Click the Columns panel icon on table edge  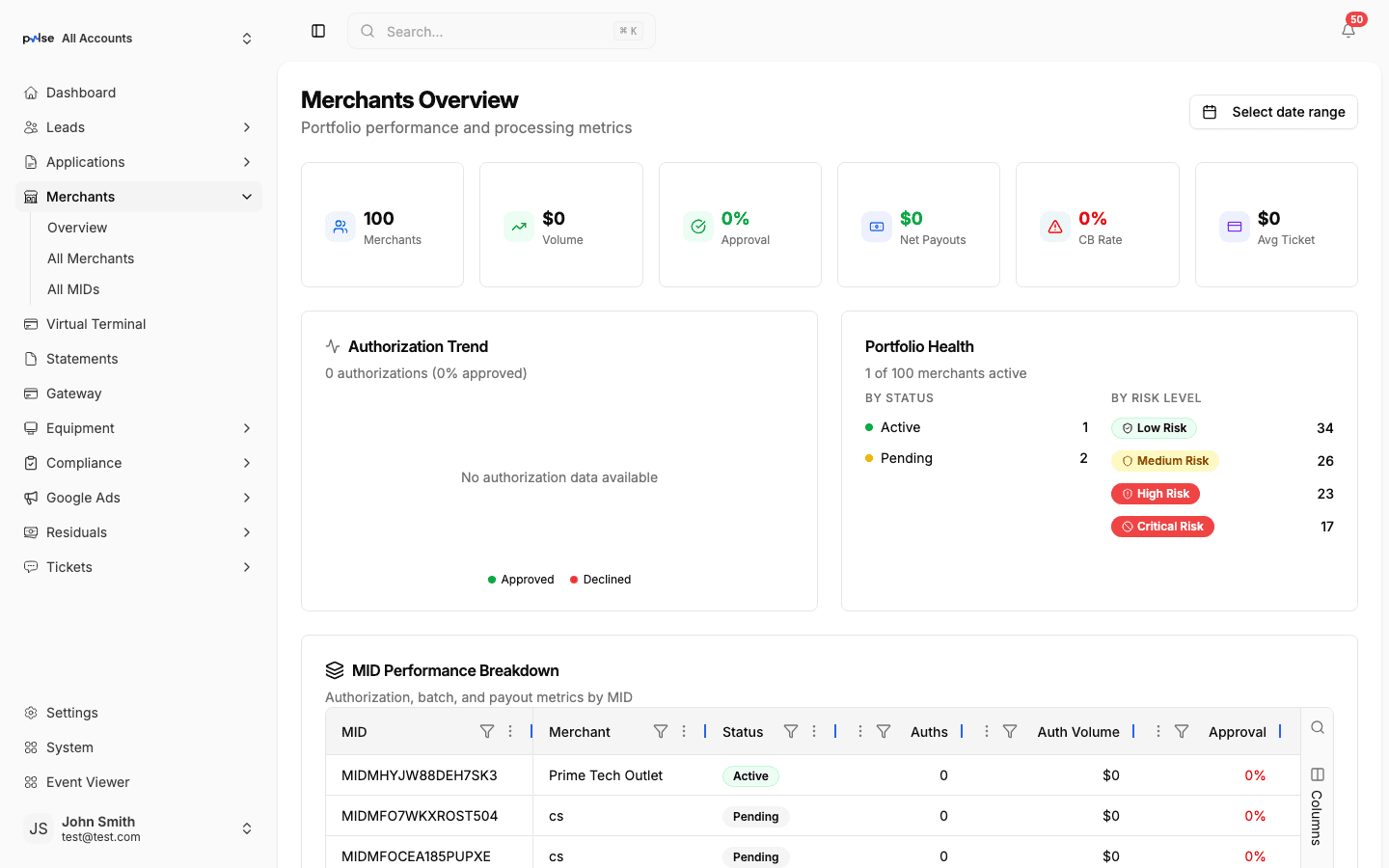[x=1318, y=774]
